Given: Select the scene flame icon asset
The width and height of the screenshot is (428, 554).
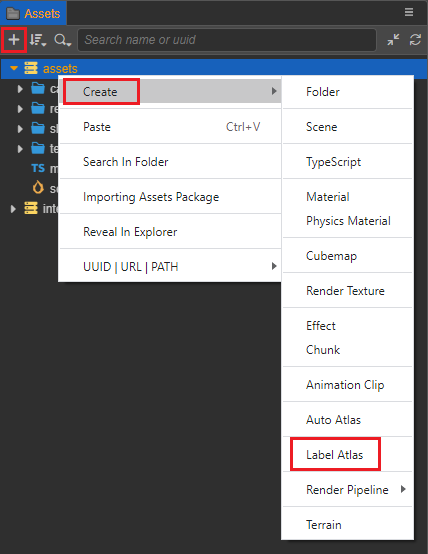Looking at the screenshot, I should [x=38, y=188].
